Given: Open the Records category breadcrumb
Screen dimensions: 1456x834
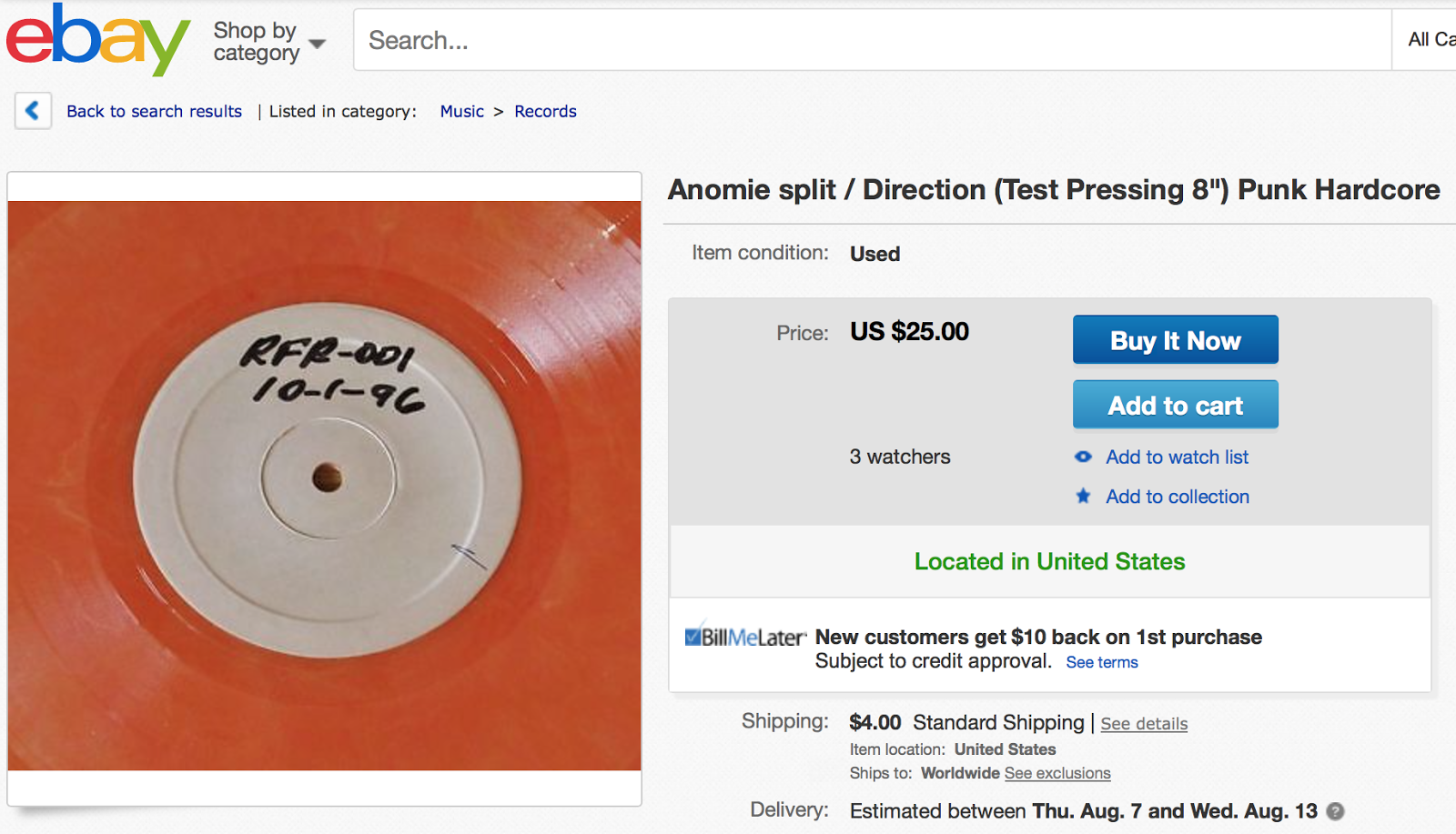Looking at the screenshot, I should [545, 111].
